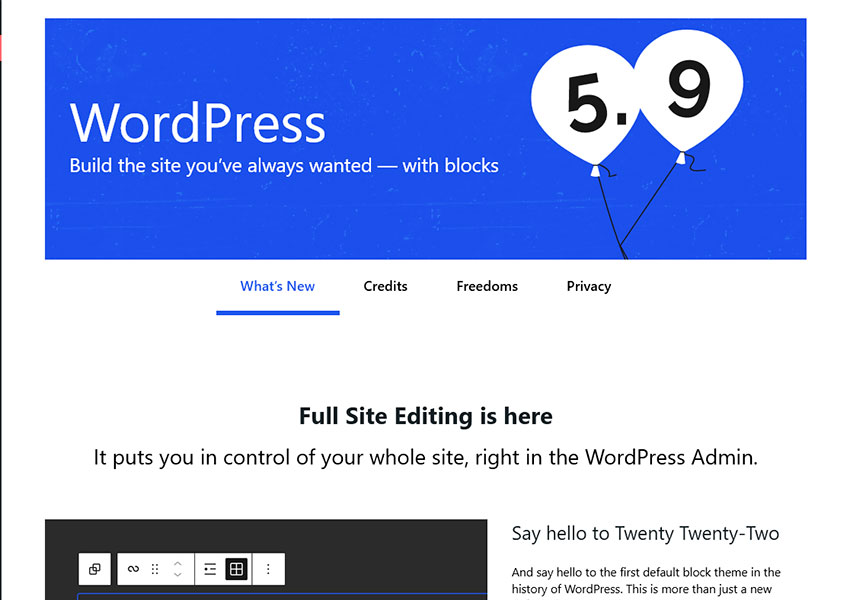Click the Query Loop infinity icon

[133, 569]
